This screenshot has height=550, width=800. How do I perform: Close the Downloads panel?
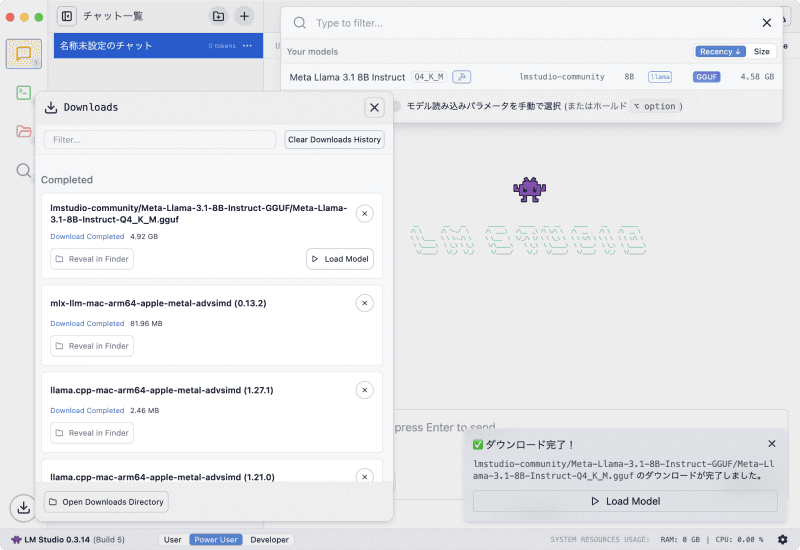(x=374, y=108)
